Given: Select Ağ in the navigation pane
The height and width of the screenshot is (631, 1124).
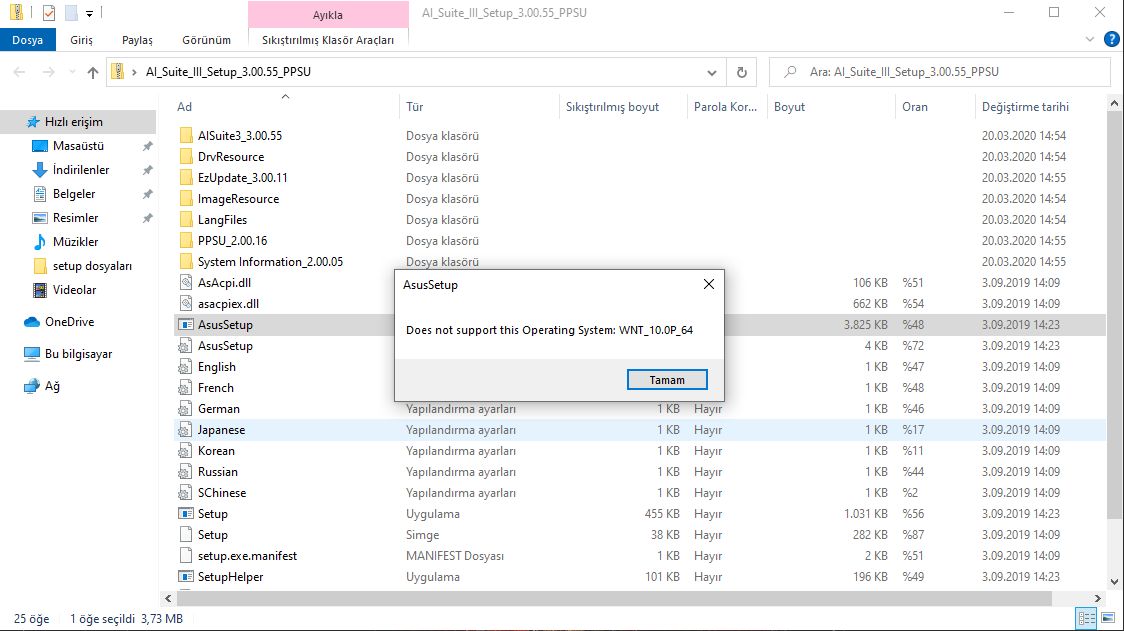Looking at the screenshot, I should coord(52,386).
